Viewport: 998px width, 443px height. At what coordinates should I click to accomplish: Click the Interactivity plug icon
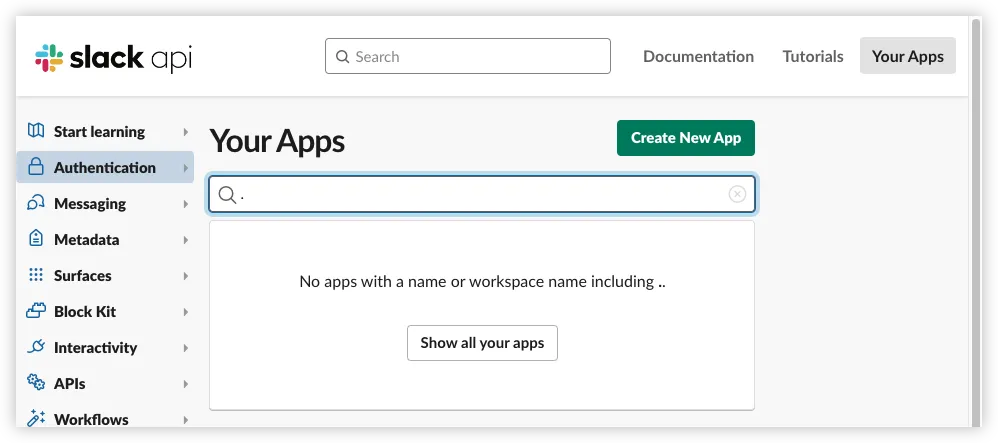(x=36, y=347)
